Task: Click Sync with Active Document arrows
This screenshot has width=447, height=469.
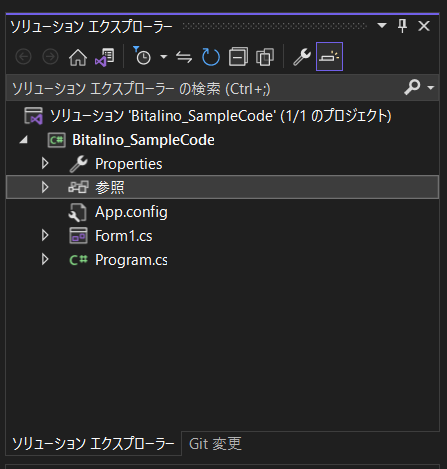Action: pyautogui.click(x=184, y=57)
